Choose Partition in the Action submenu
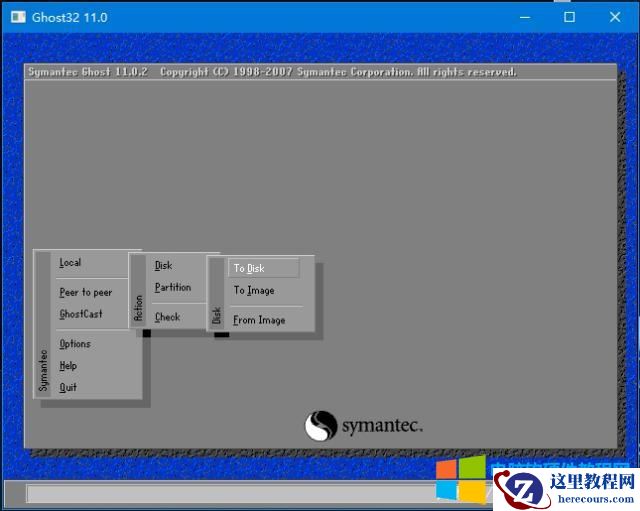The height and width of the screenshot is (511, 640). [x=173, y=287]
